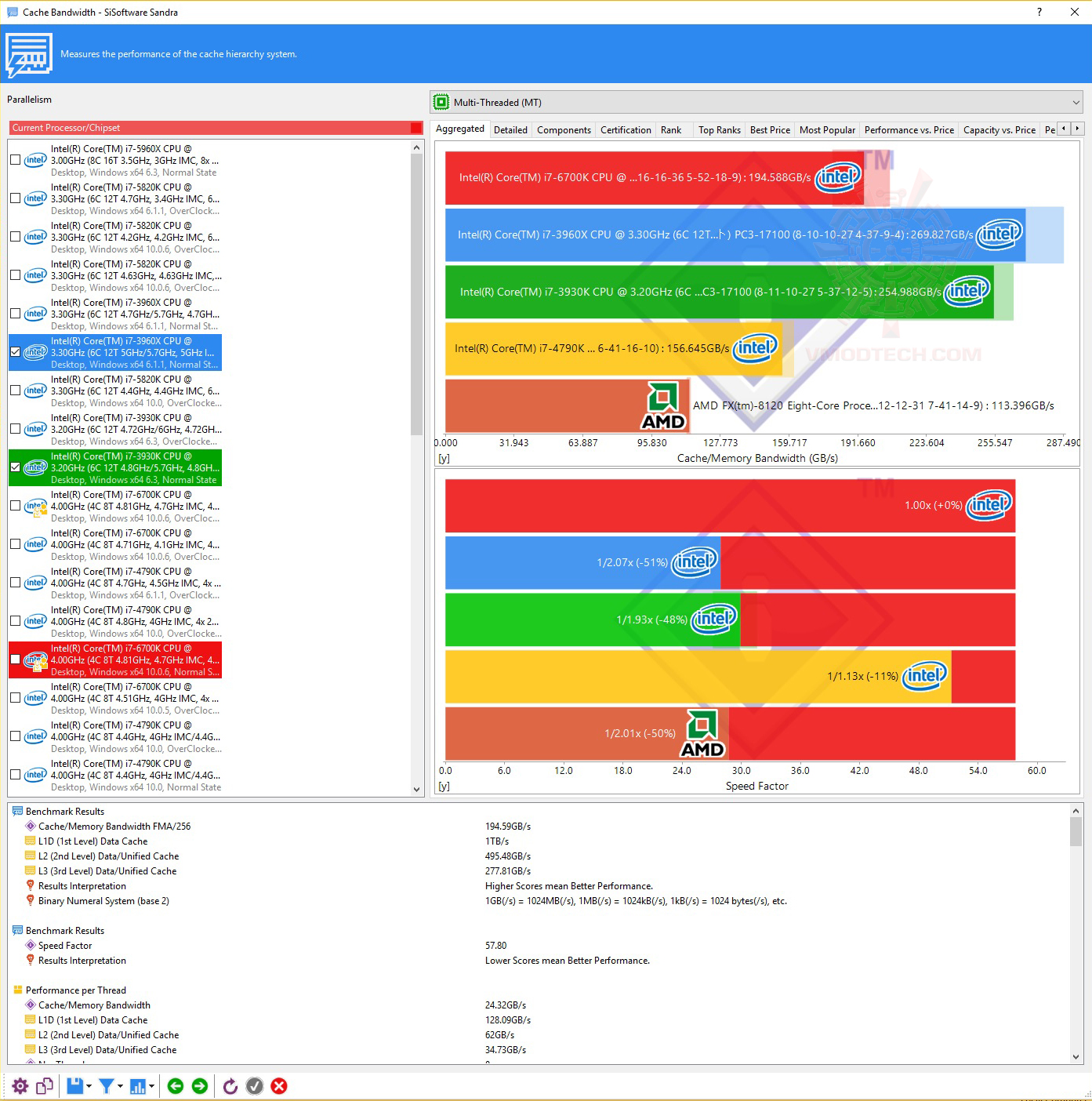Click the red square on Current Processor/Chipset bar

click(416, 128)
